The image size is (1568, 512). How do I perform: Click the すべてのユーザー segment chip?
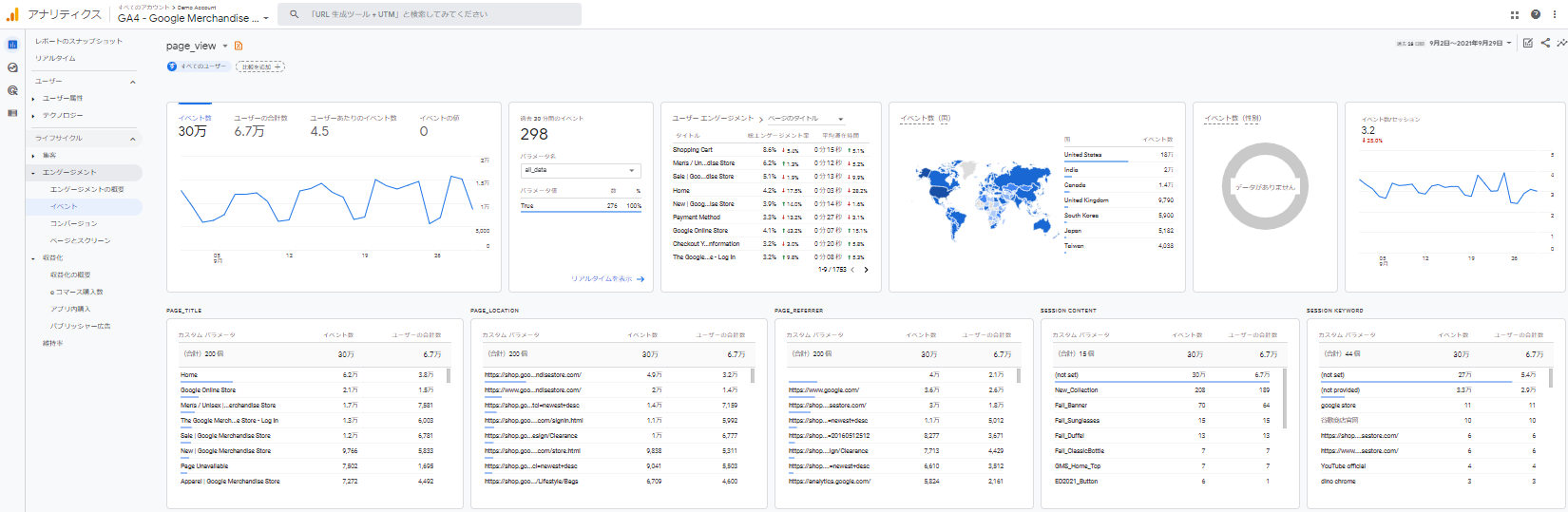(x=198, y=66)
